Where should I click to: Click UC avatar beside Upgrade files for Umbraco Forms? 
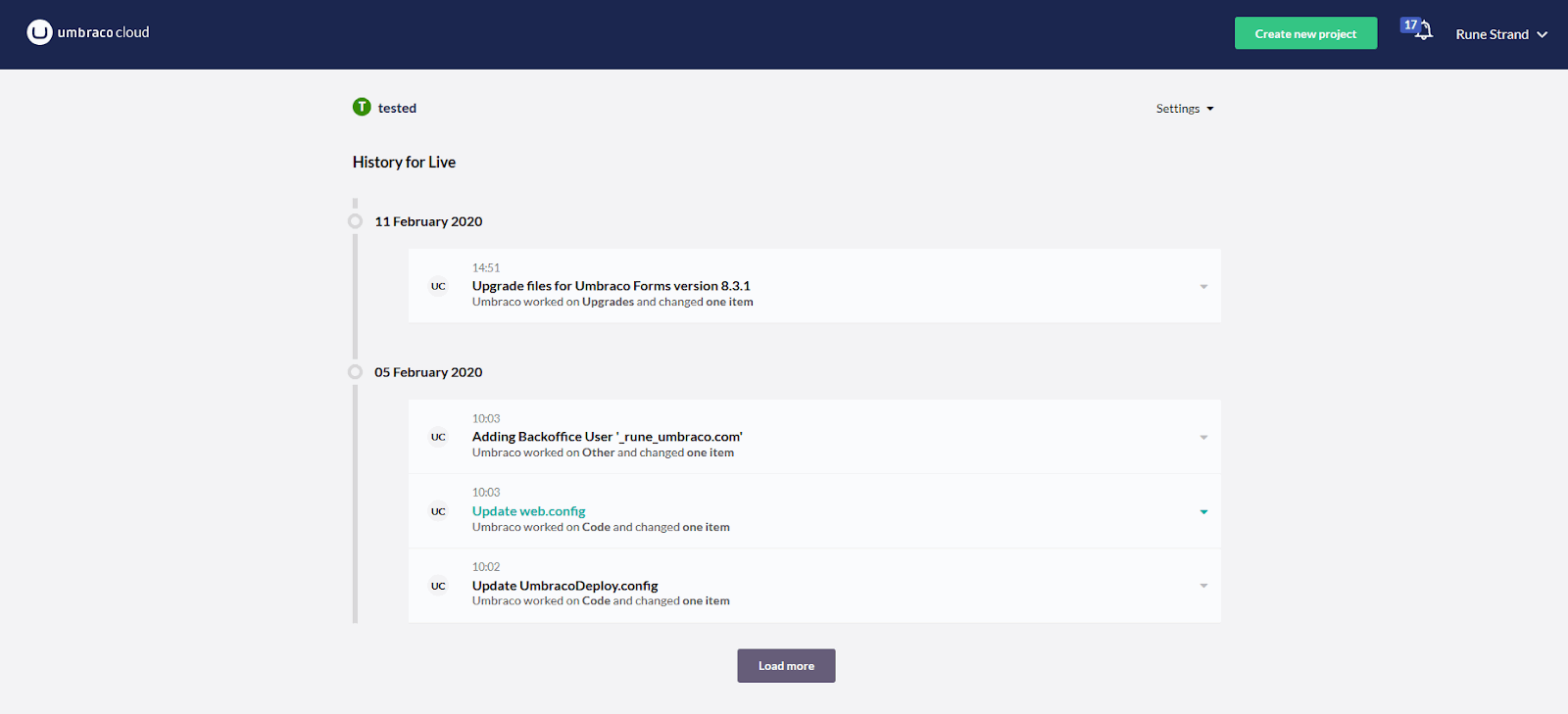(x=438, y=287)
